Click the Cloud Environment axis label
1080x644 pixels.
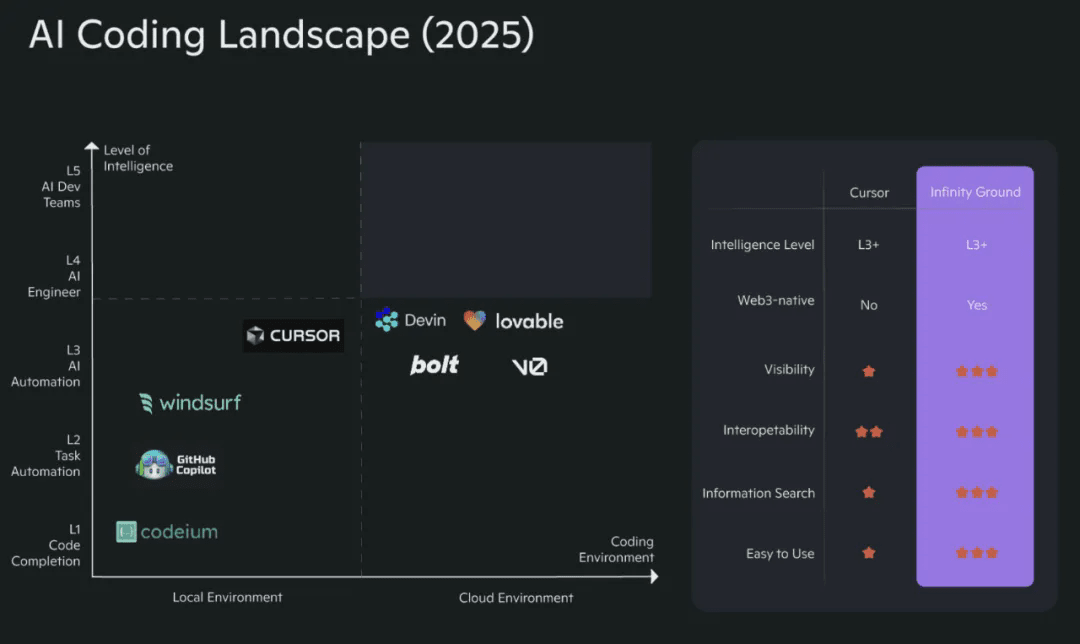tap(516, 598)
